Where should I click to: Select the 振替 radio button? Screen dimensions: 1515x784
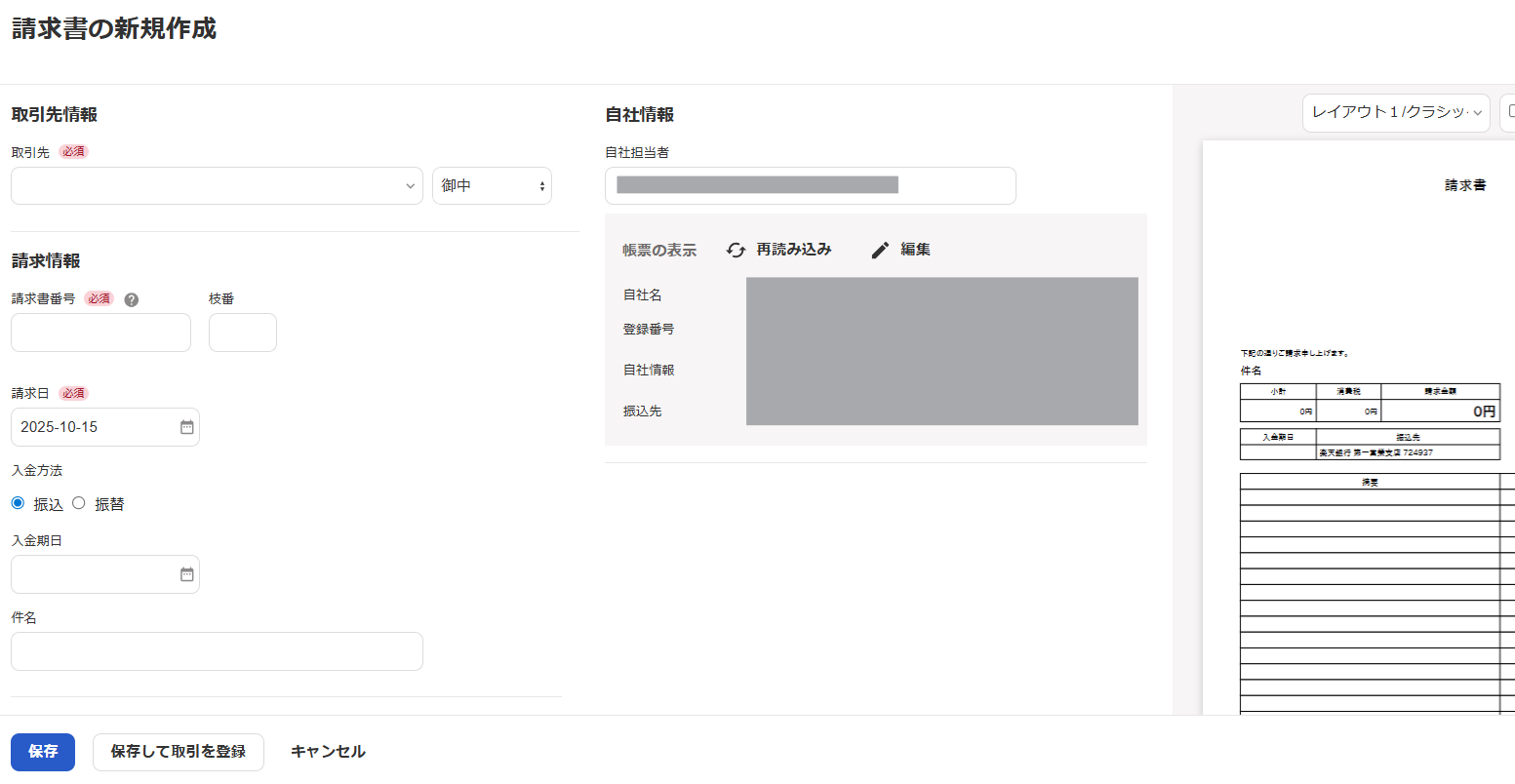click(x=79, y=503)
